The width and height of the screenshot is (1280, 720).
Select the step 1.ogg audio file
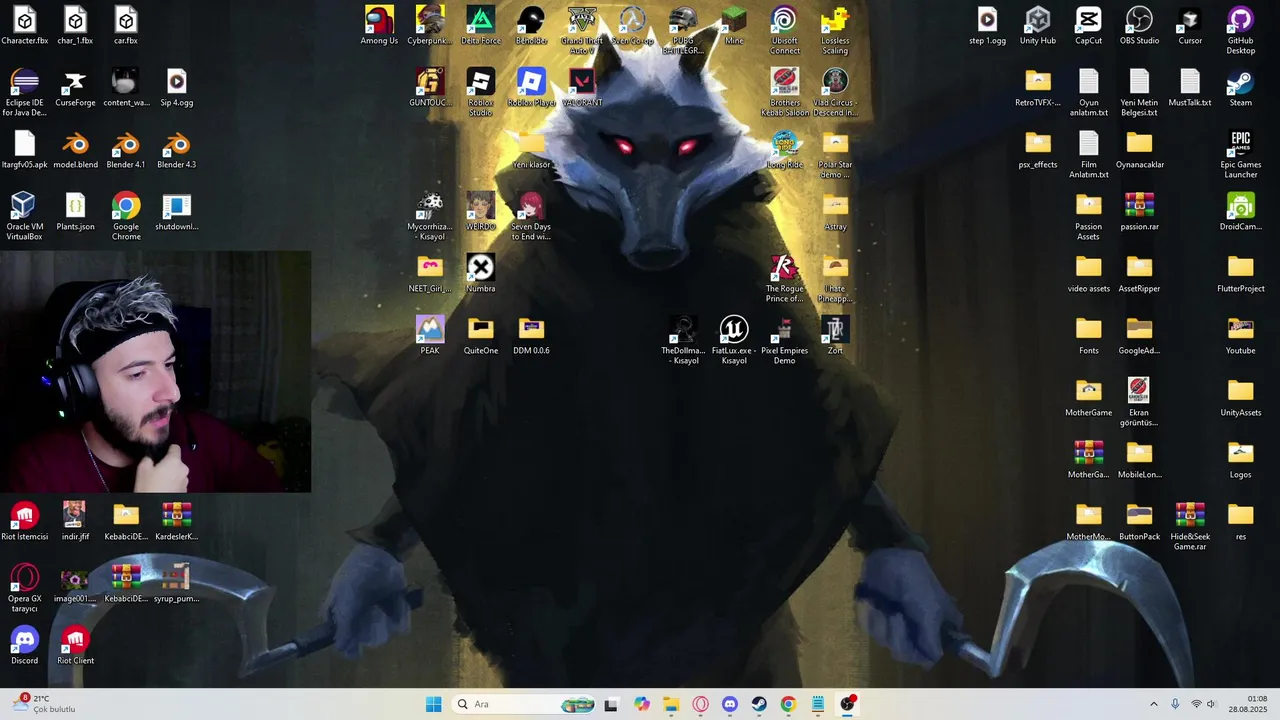point(987,26)
